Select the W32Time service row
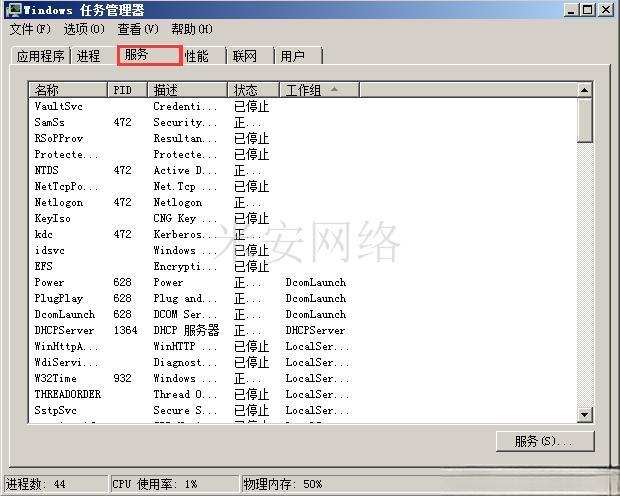Image resolution: width=620 pixels, height=496 pixels. click(303, 378)
